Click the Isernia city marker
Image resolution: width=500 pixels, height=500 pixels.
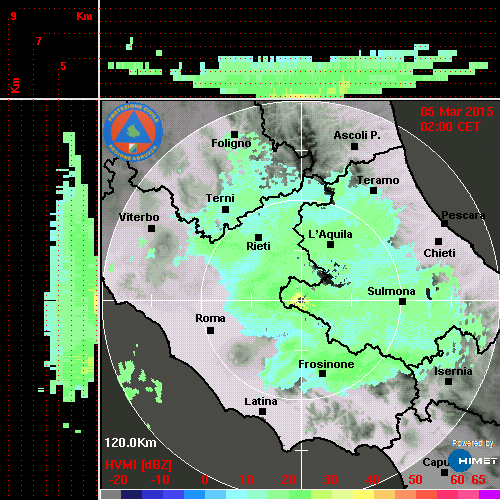tap(449, 381)
